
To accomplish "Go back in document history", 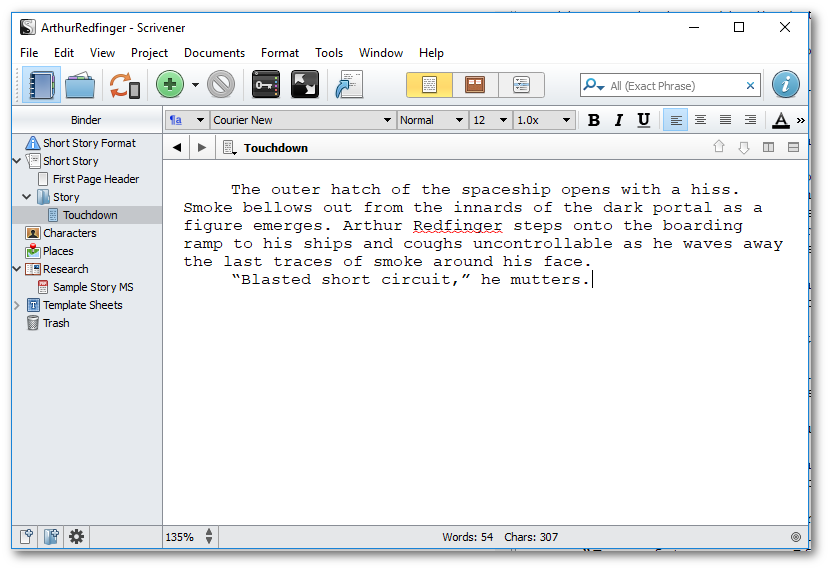I will (x=177, y=148).
